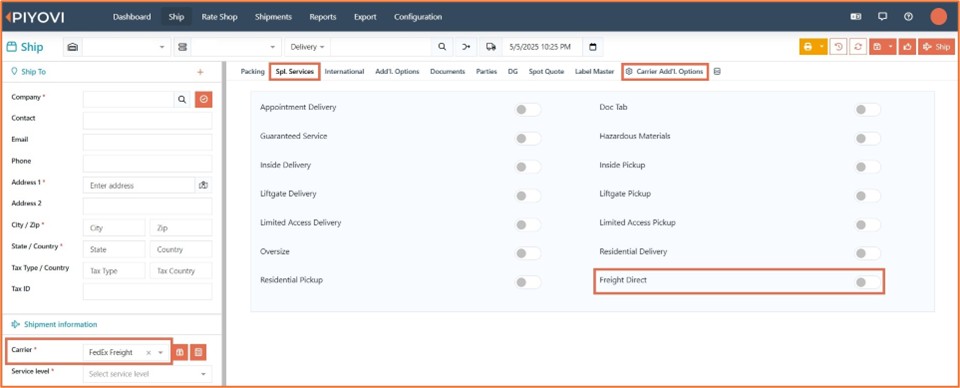The image size is (960, 388).
Task: Open the chat message icon in the top bar
Action: pyautogui.click(x=882, y=17)
